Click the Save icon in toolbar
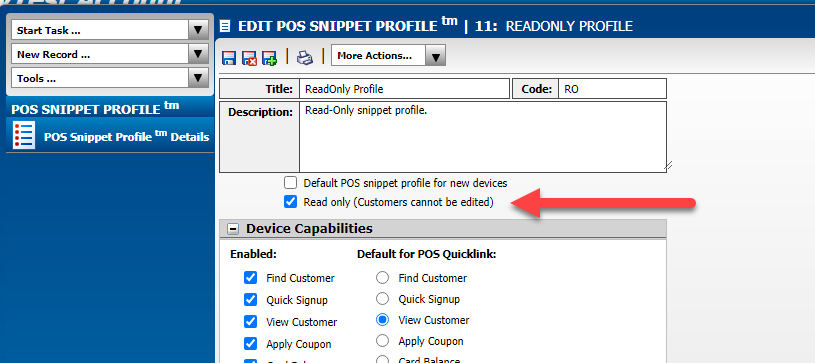This screenshot has width=815, height=363. (x=229, y=57)
